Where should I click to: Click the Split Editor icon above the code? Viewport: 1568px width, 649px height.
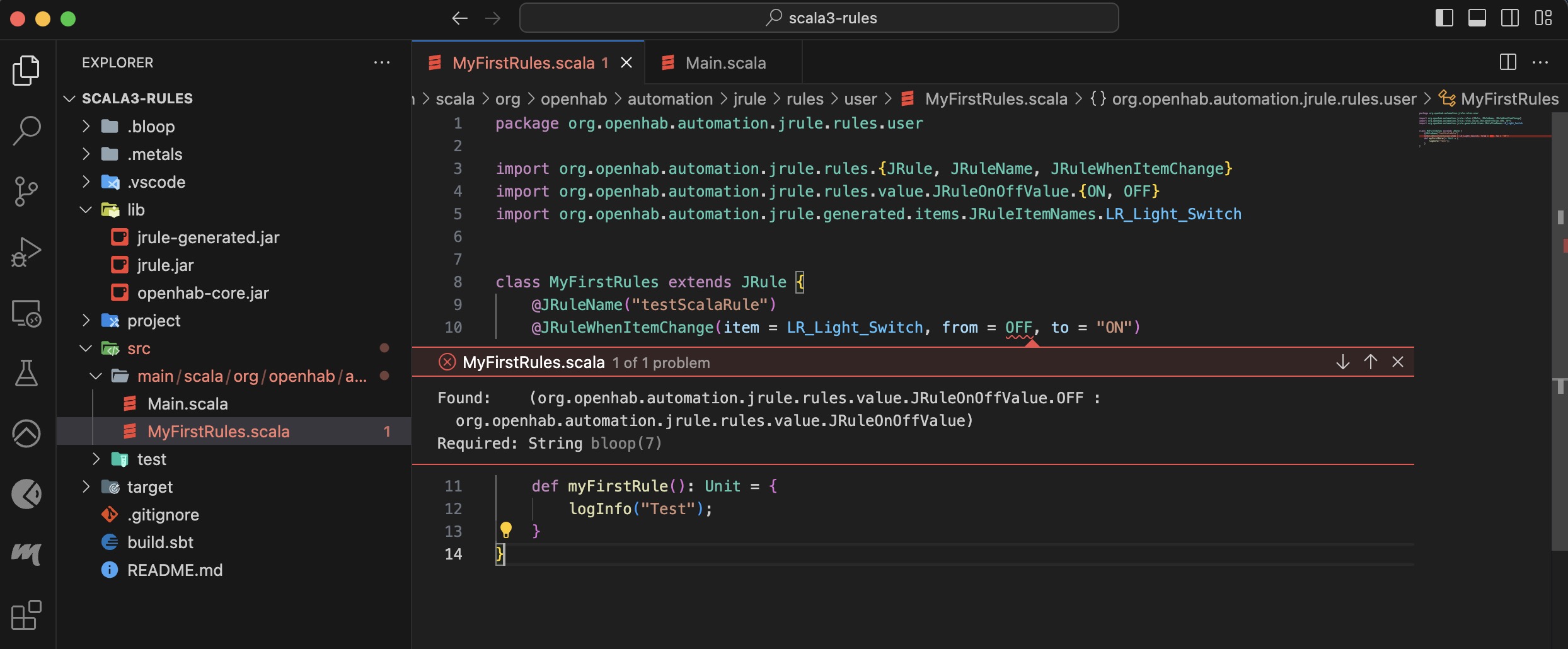pyautogui.click(x=1507, y=62)
